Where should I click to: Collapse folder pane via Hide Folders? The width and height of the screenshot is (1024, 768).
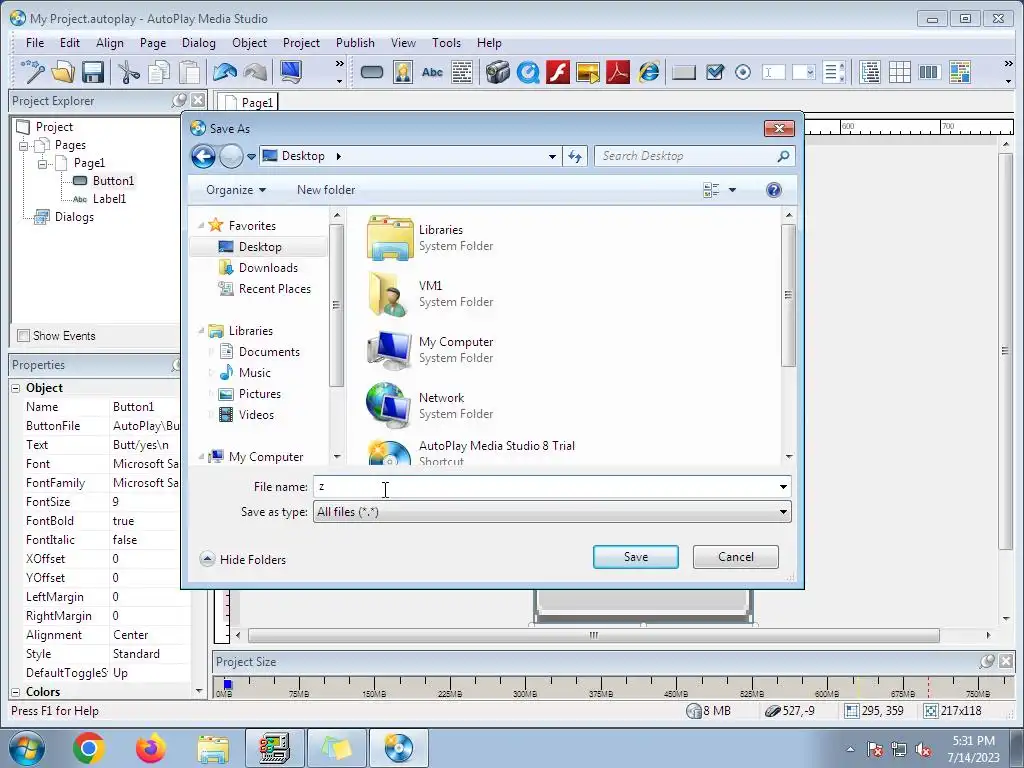[x=243, y=559]
